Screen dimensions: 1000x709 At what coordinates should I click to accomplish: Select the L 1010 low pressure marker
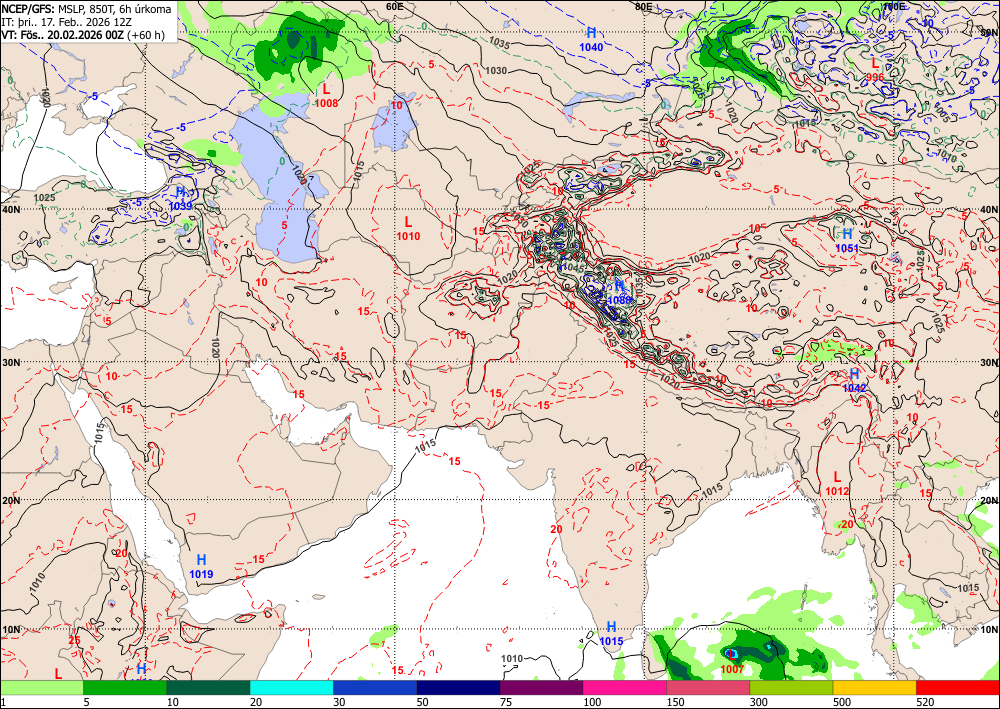tap(408, 228)
